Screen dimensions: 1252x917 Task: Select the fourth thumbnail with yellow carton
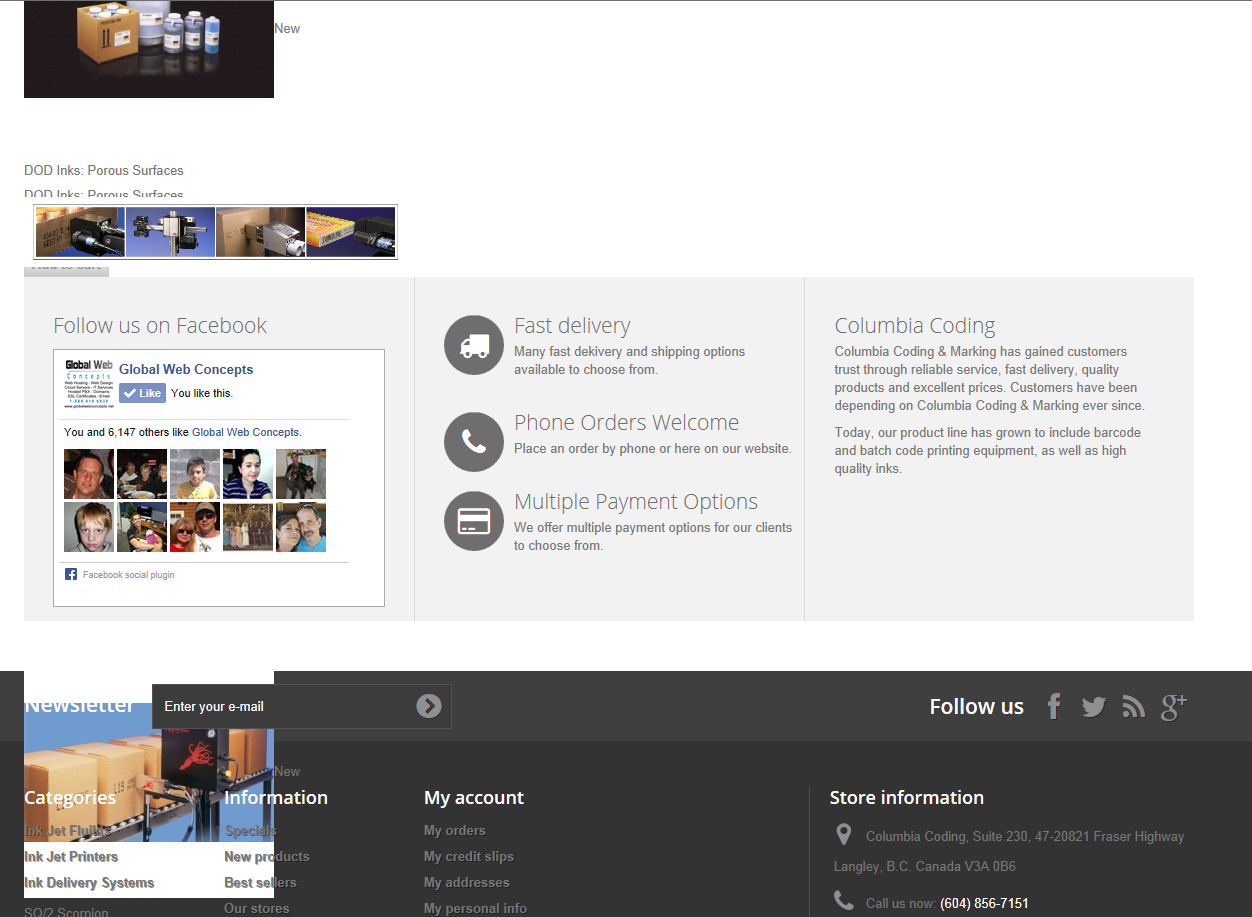coord(350,232)
